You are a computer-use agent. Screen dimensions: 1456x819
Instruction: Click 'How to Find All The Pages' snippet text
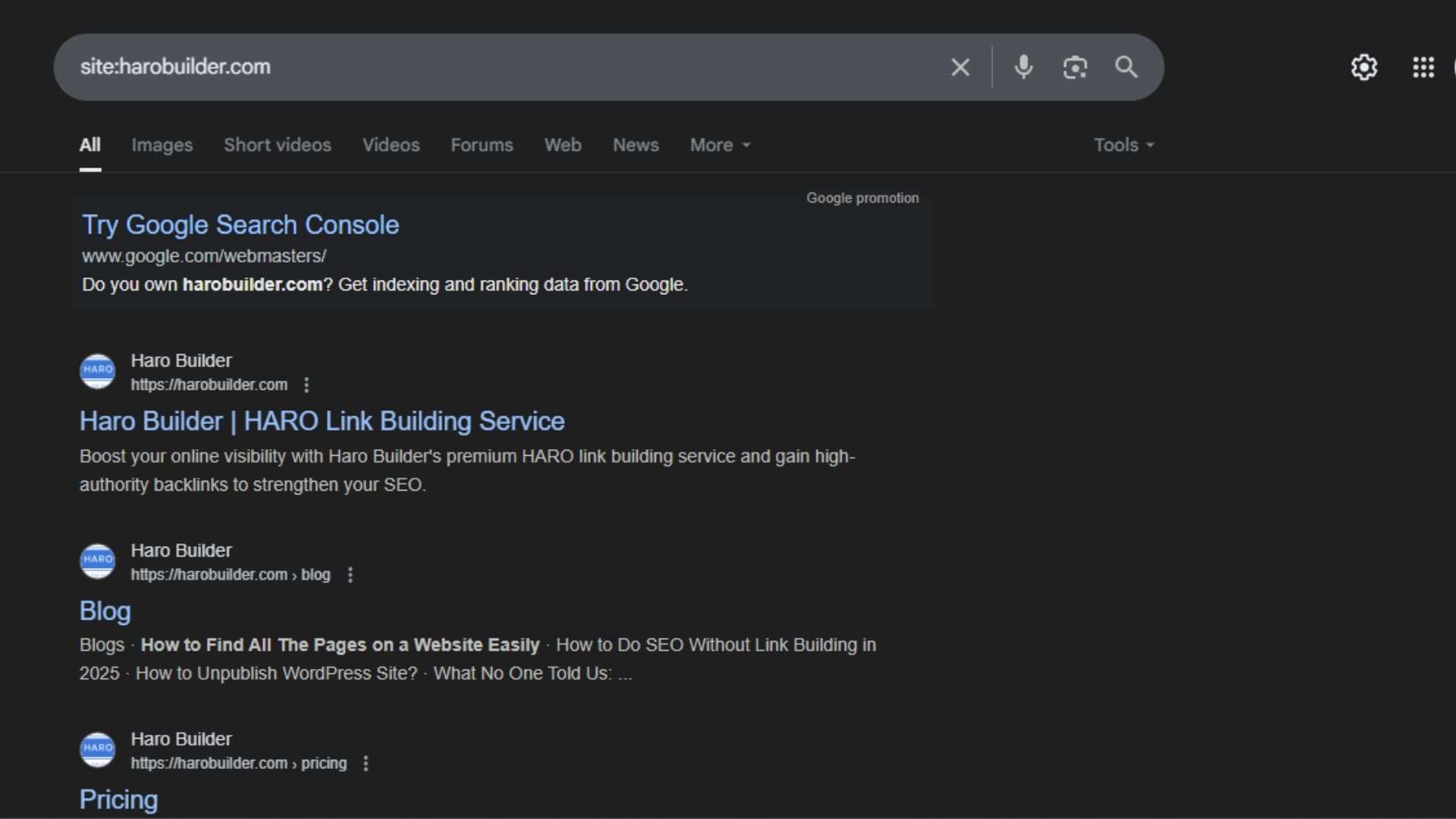pyautogui.click(x=340, y=645)
